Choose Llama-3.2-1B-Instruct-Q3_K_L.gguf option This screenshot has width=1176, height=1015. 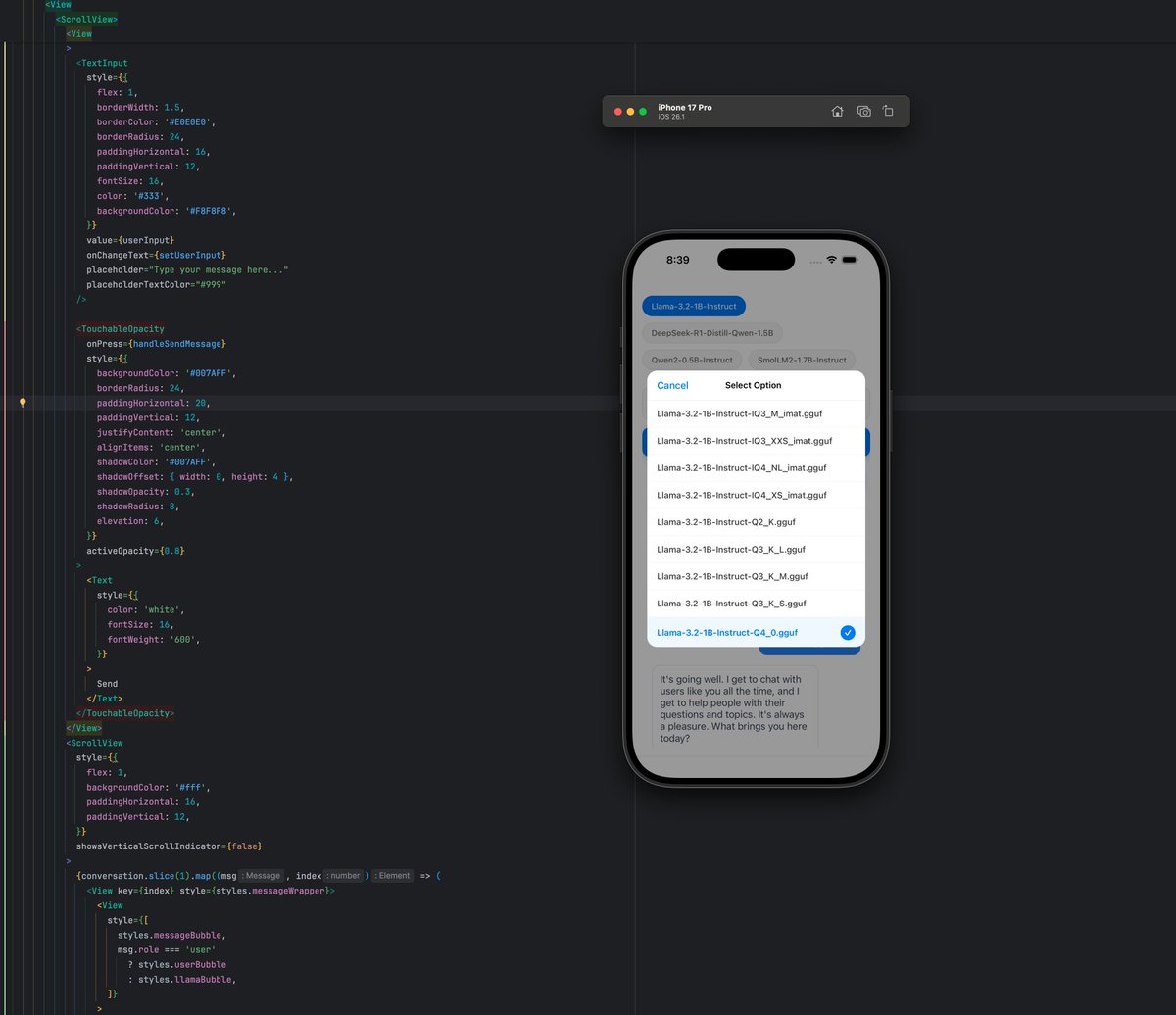[756, 550]
